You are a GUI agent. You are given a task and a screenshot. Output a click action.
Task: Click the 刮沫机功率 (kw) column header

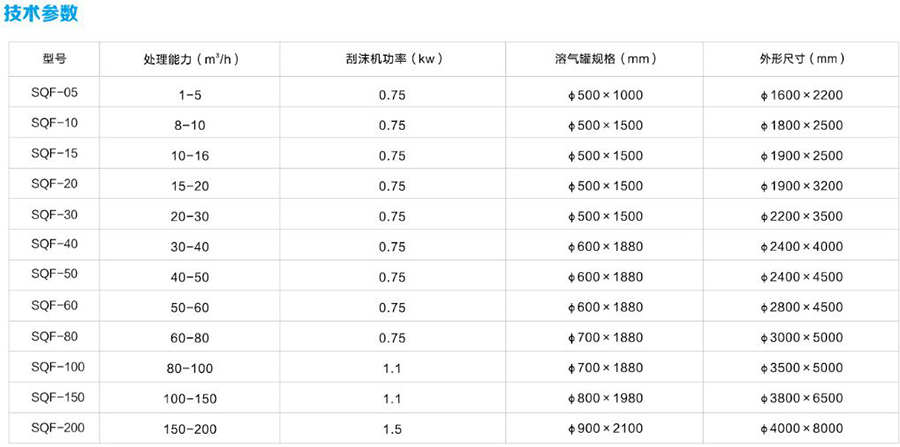click(392, 60)
